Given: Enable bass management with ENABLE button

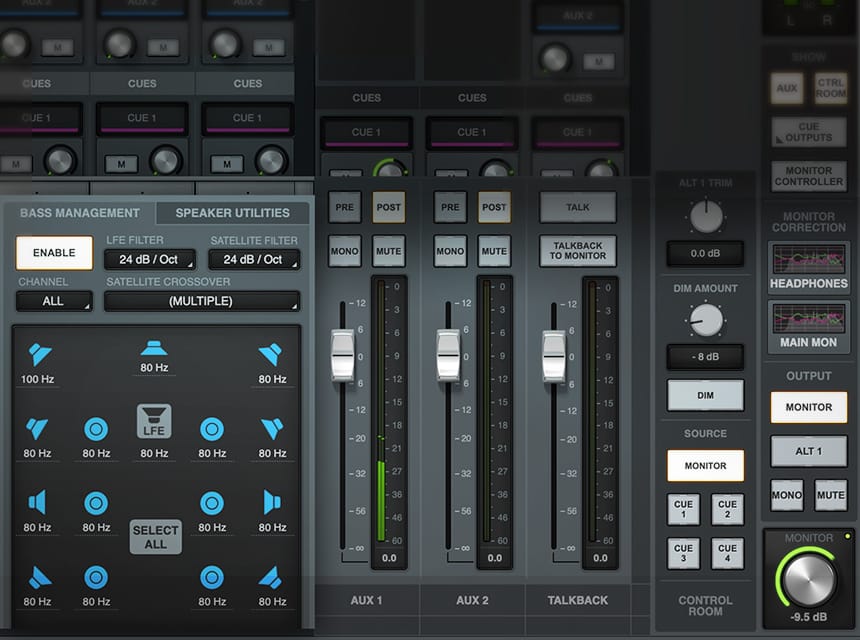Looking at the screenshot, I should pyautogui.click(x=54, y=253).
